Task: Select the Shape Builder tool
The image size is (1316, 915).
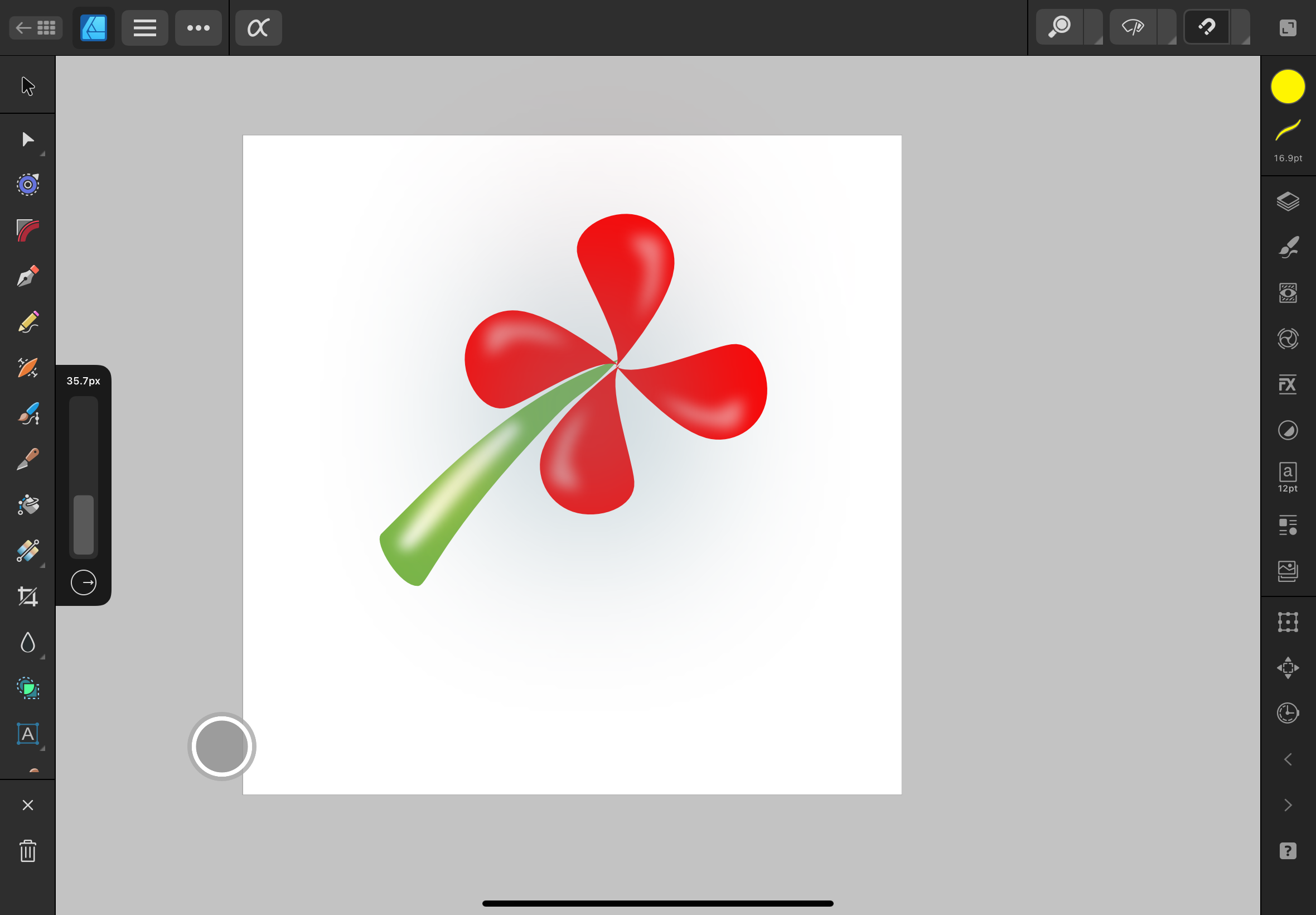Action: pos(27,688)
